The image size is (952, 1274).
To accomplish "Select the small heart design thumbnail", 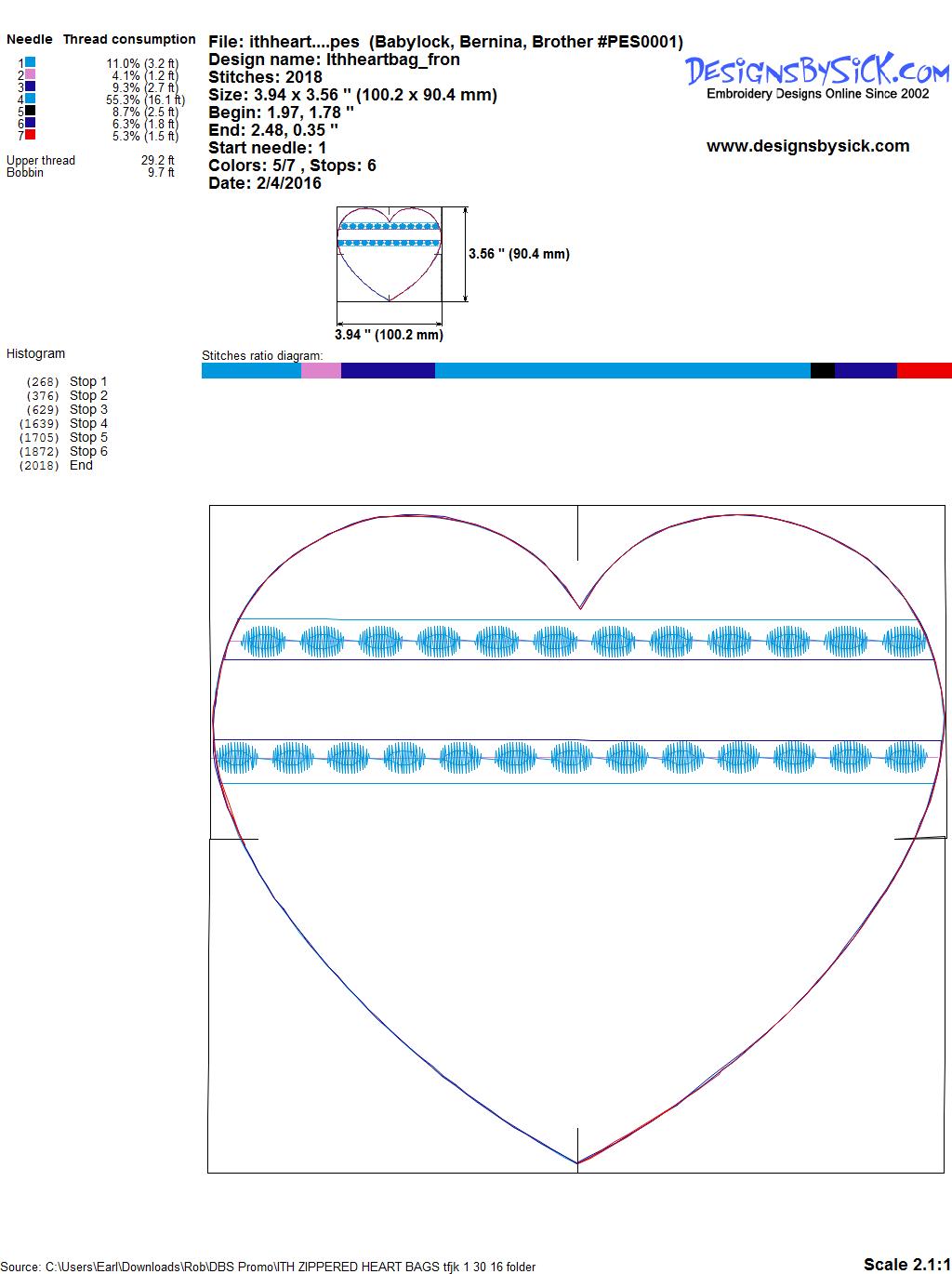I will pos(389,254).
